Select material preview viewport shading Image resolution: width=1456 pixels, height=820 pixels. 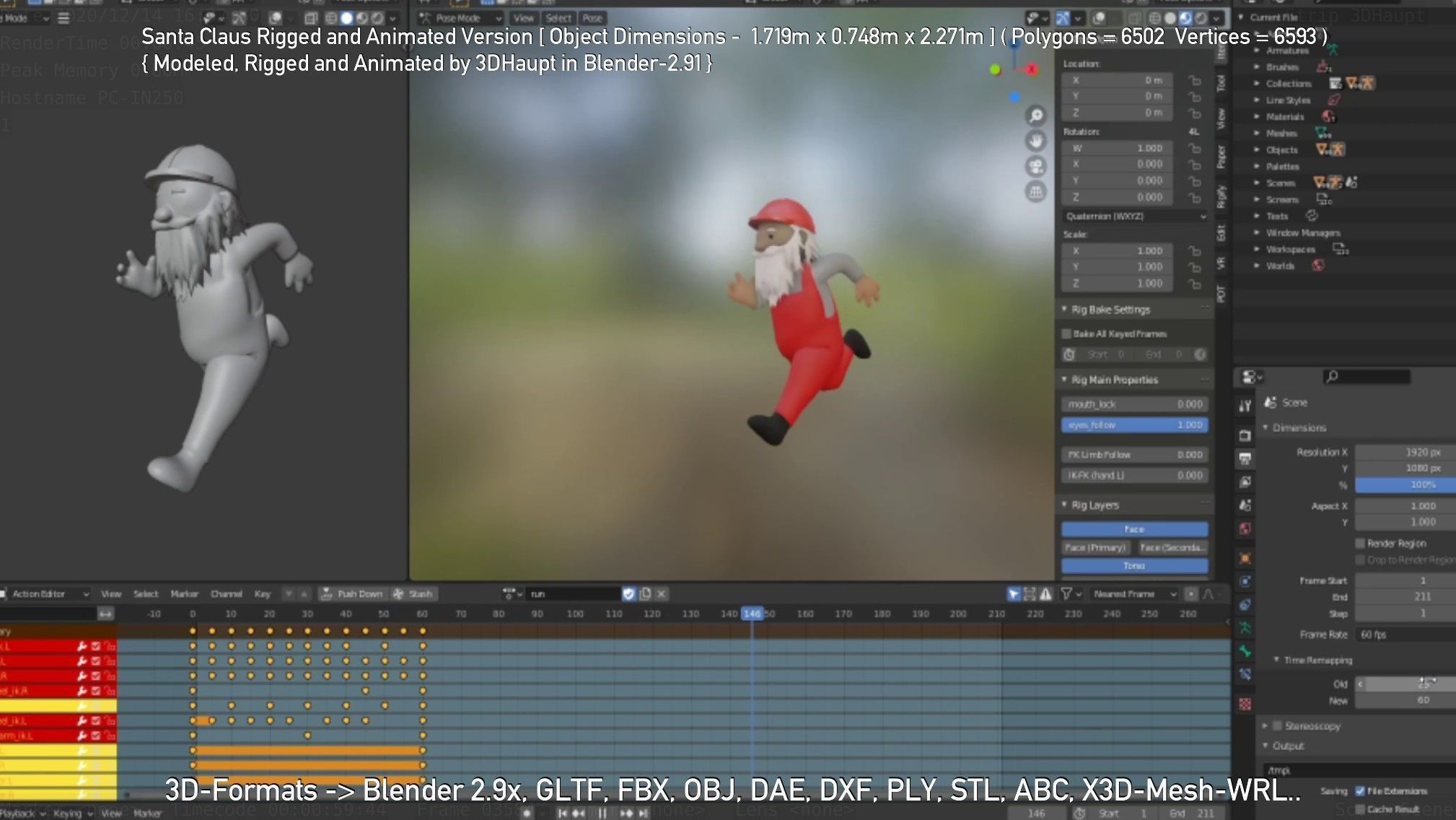tap(1185, 18)
